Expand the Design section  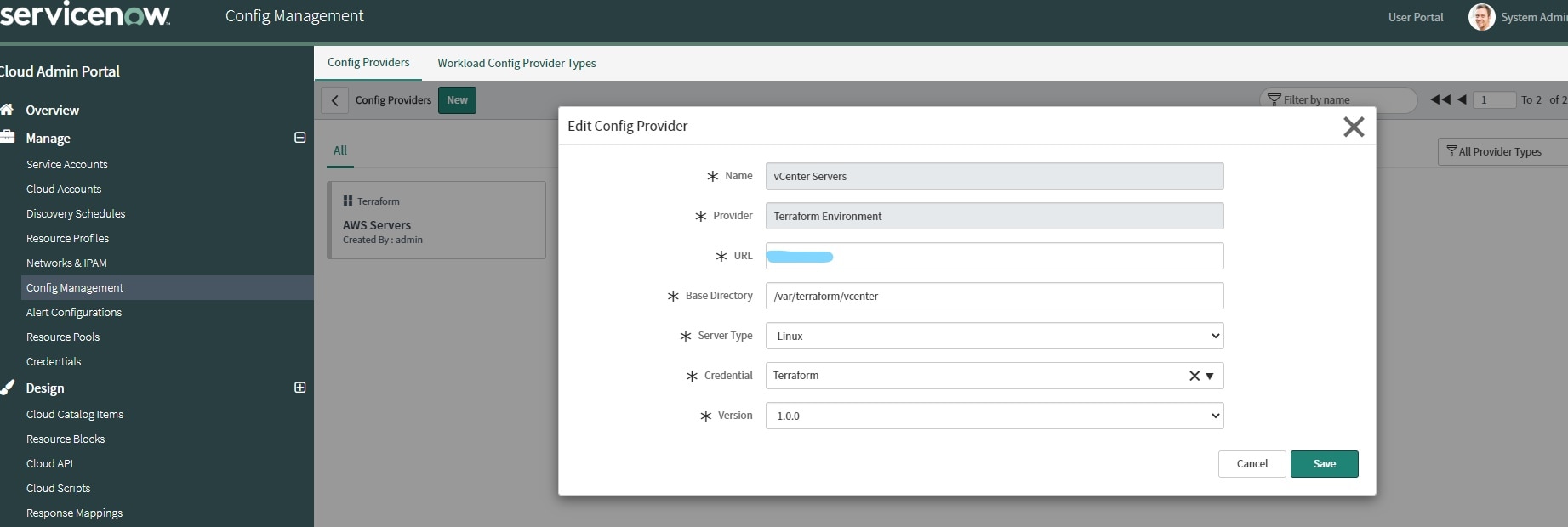coord(299,388)
